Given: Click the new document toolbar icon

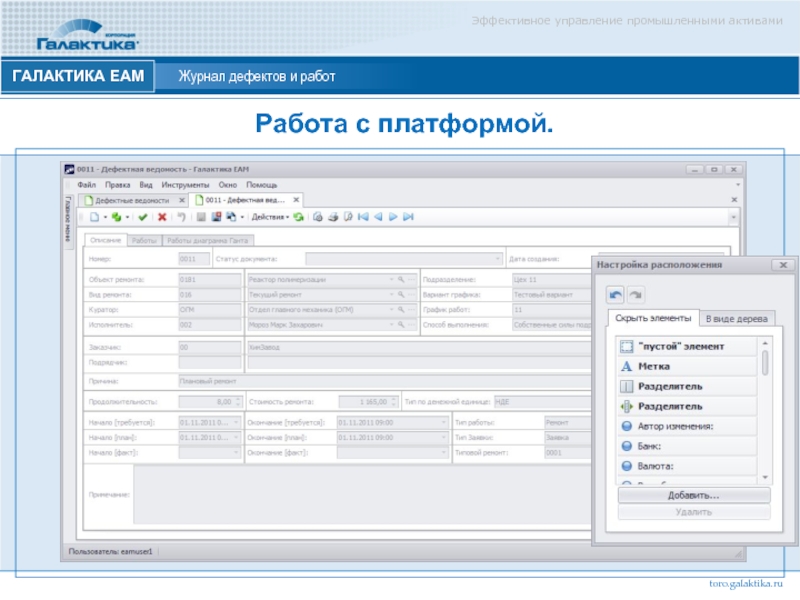Looking at the screenshot, I should (x=94, y=216).
